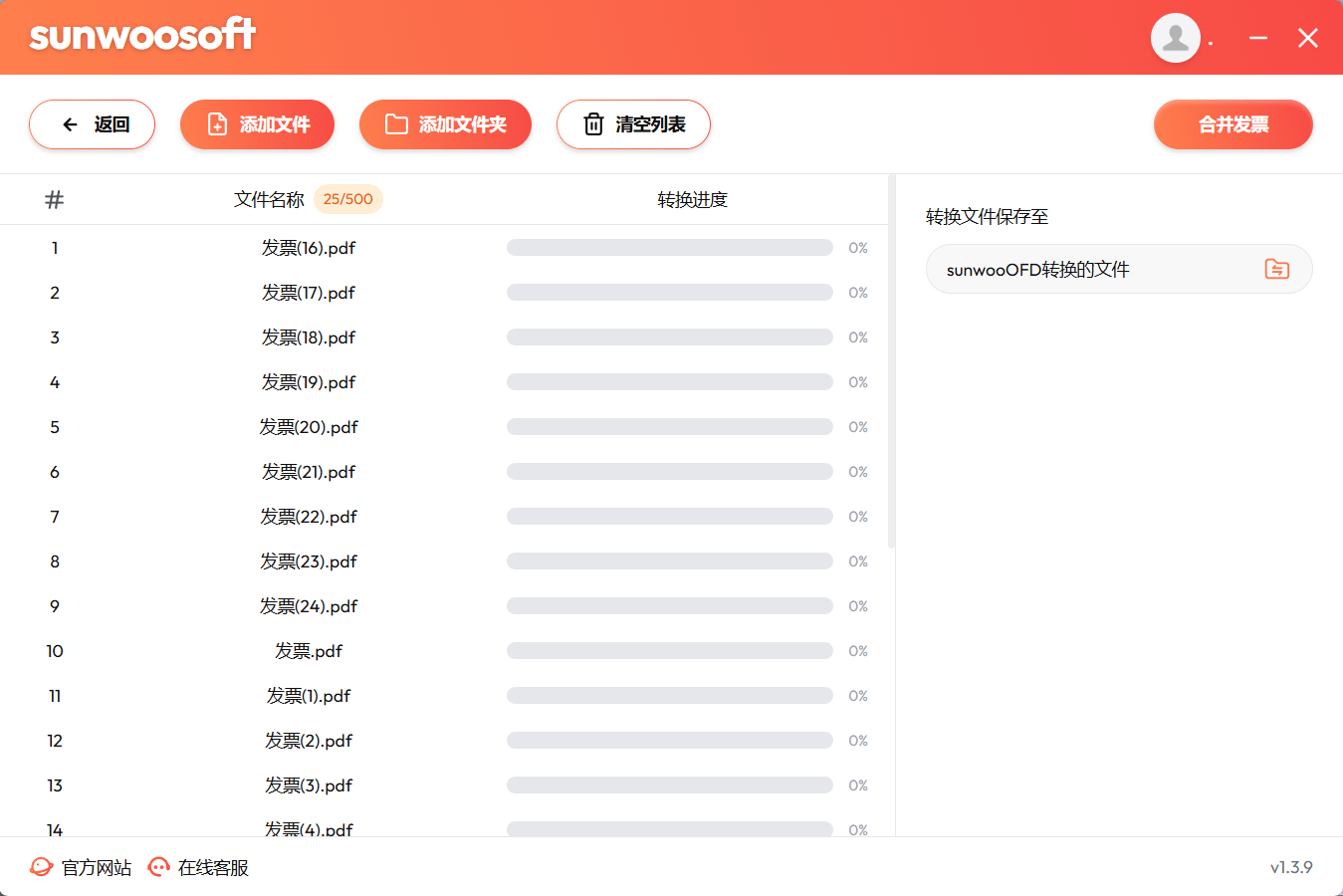The height and width of the screenshot is (896, 1343).
Task: Click the user avatar profile icon
Action: [1176, 38]
